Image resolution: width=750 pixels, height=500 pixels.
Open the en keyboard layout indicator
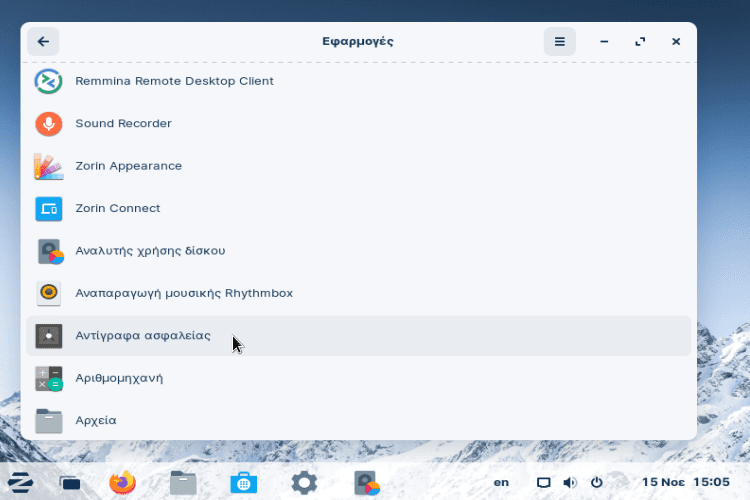[501, 482]
